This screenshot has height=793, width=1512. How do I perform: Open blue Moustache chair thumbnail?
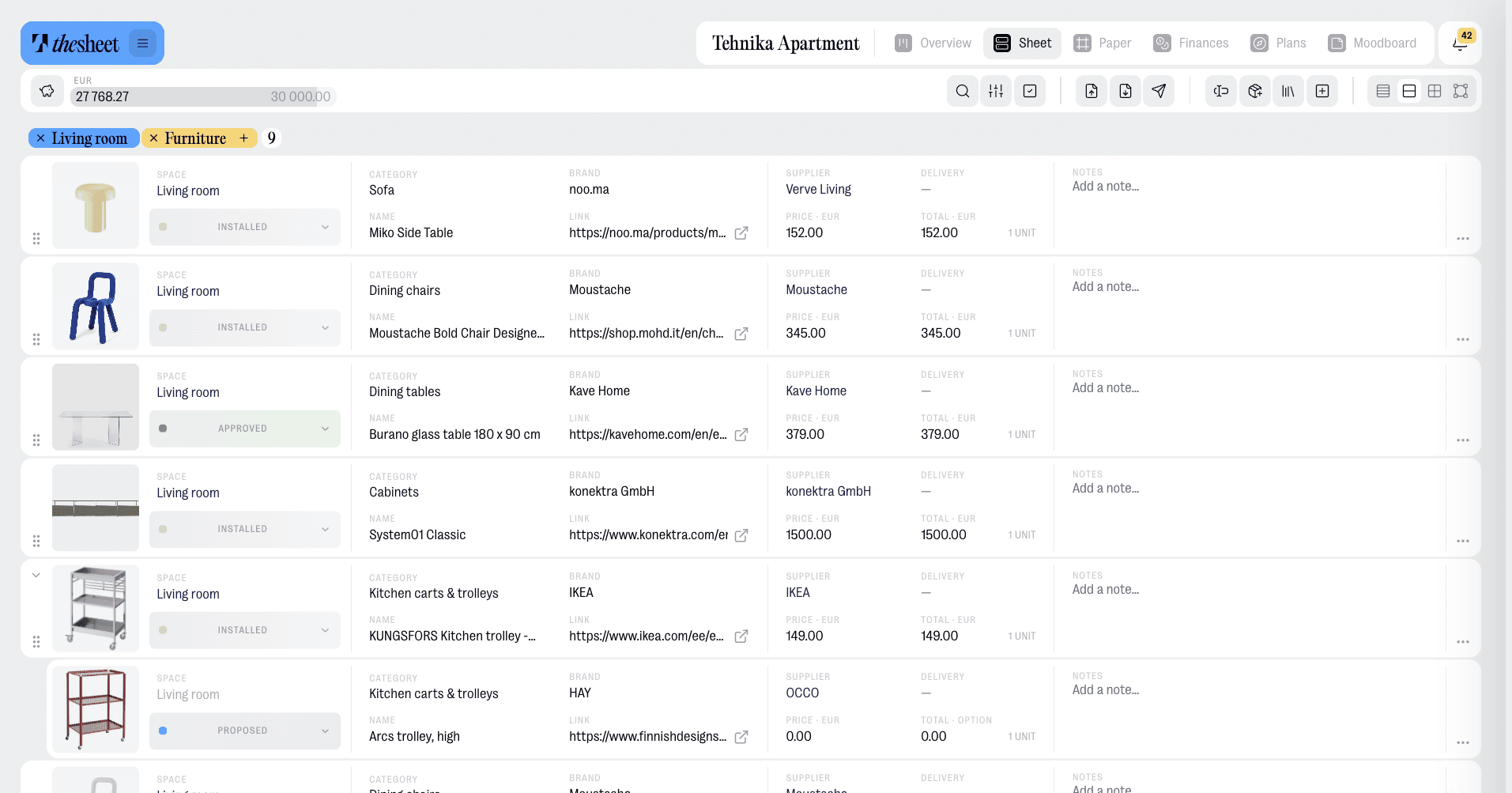click(96, 306)
